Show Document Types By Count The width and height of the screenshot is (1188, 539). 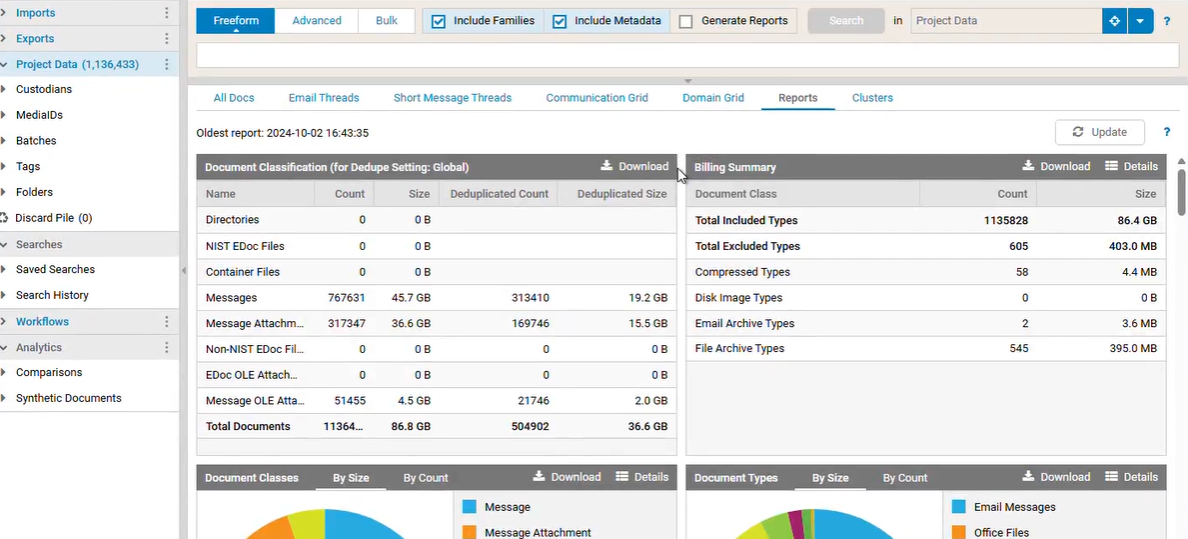point(905,478)
